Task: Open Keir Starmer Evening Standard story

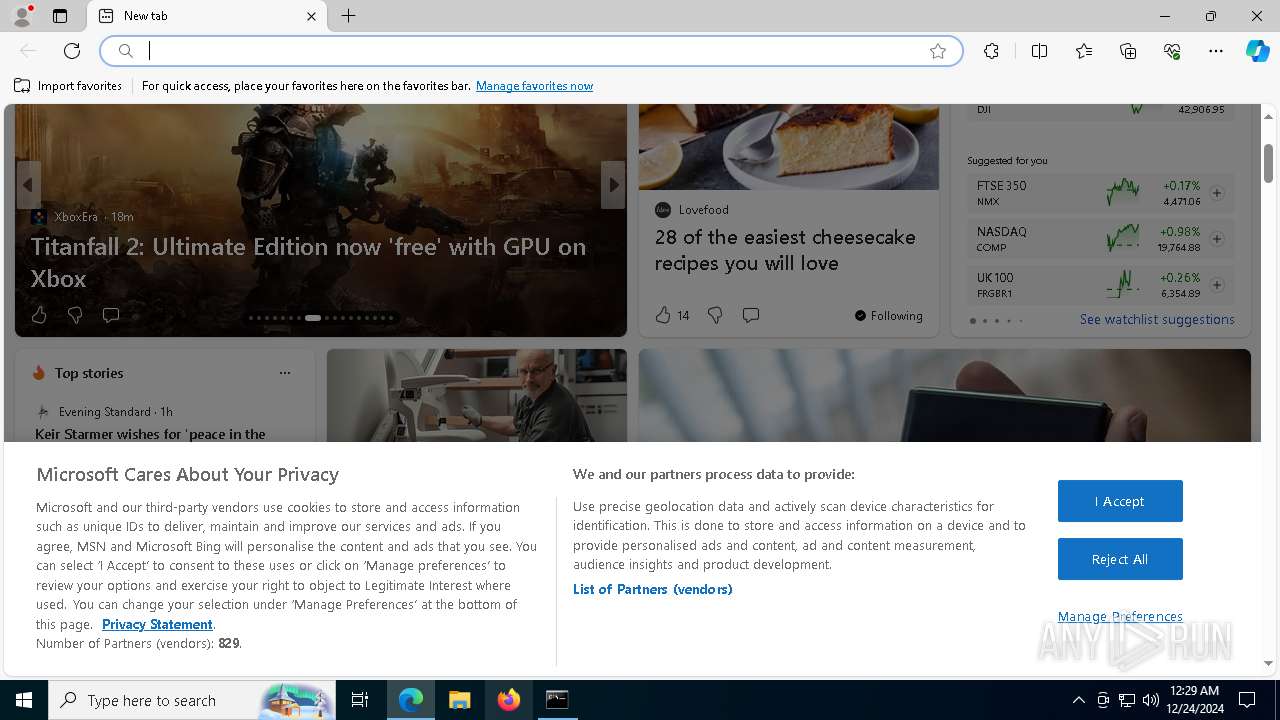Action: pos(150,434)
